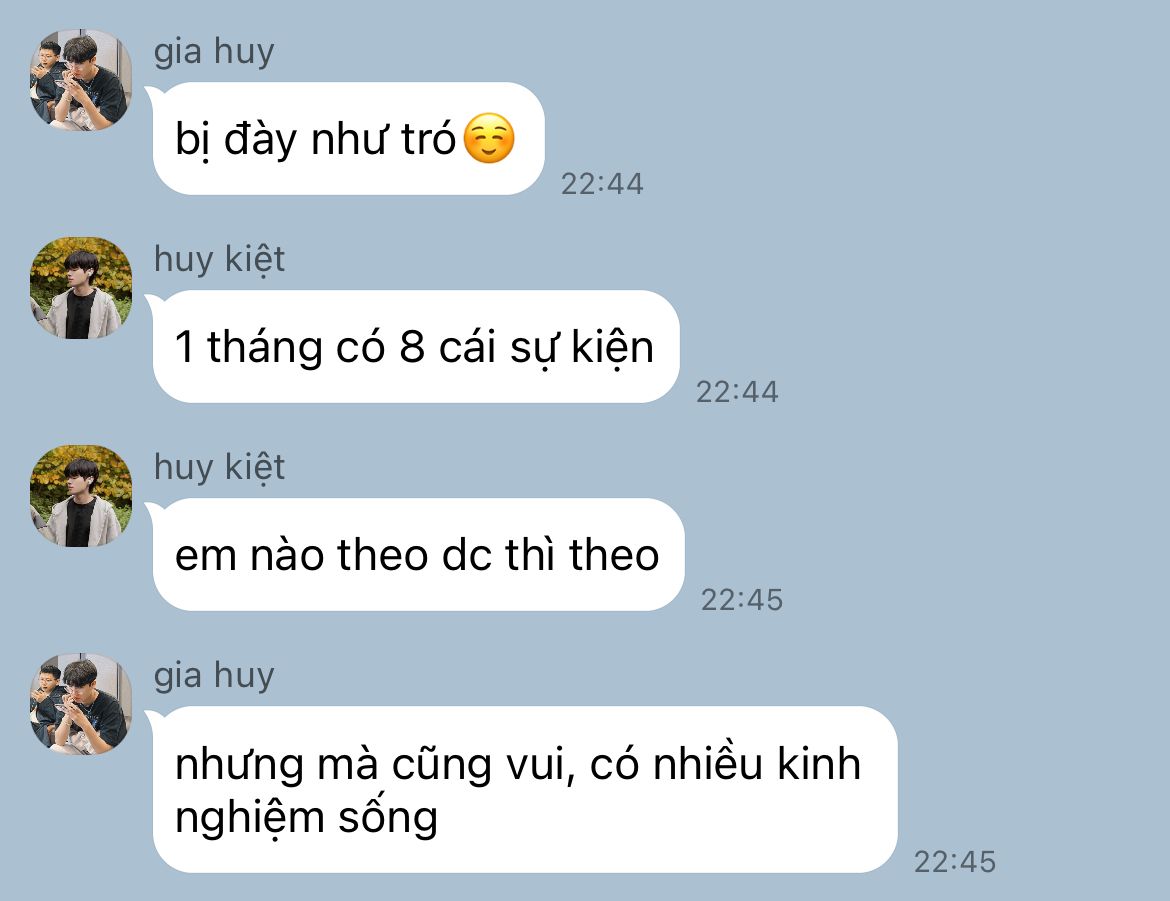1170x901 pixels.
Task: Open gia huy's avatar on last message
Action: pos(81,704)
